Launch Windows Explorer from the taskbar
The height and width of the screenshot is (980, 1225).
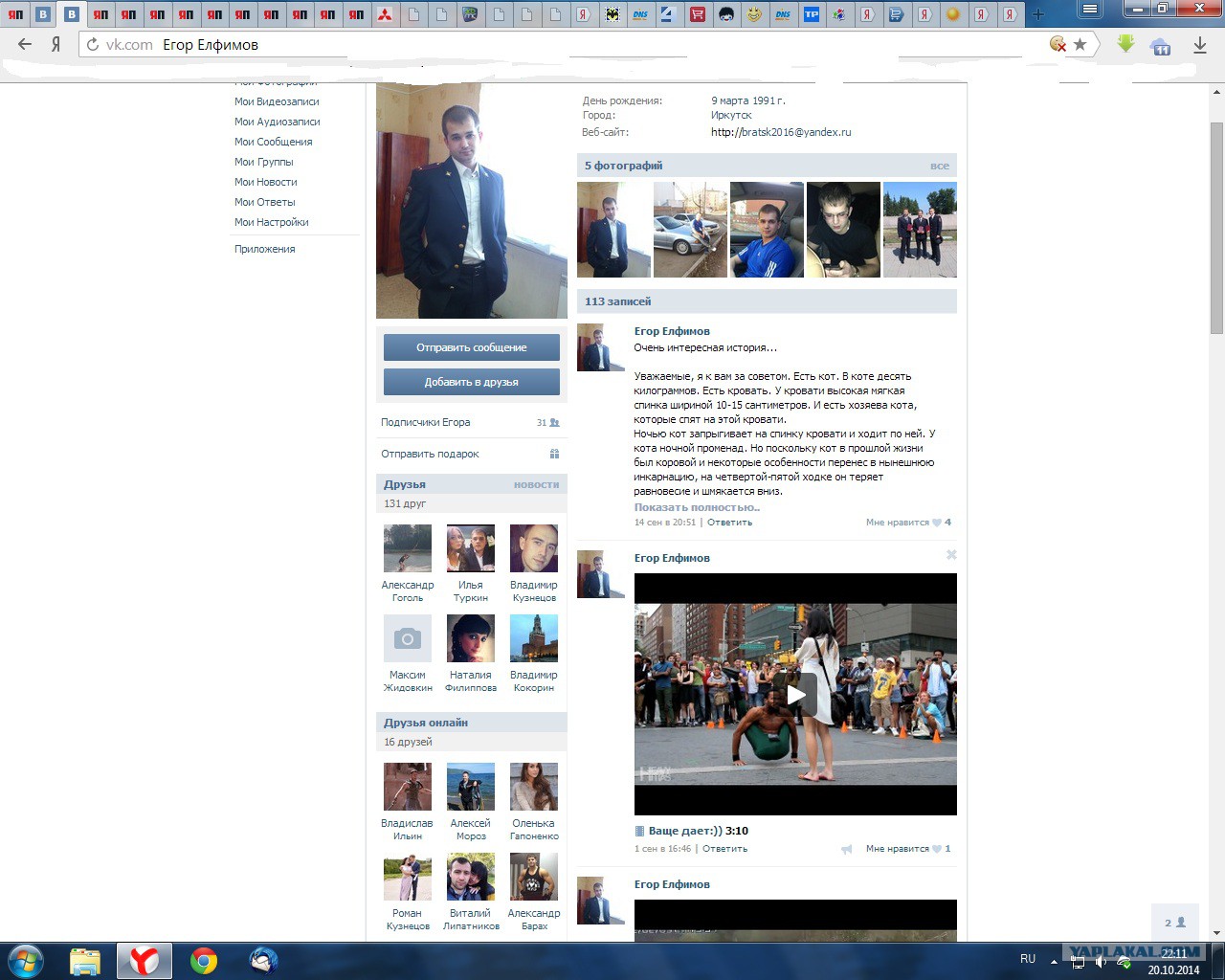(85, 960)
